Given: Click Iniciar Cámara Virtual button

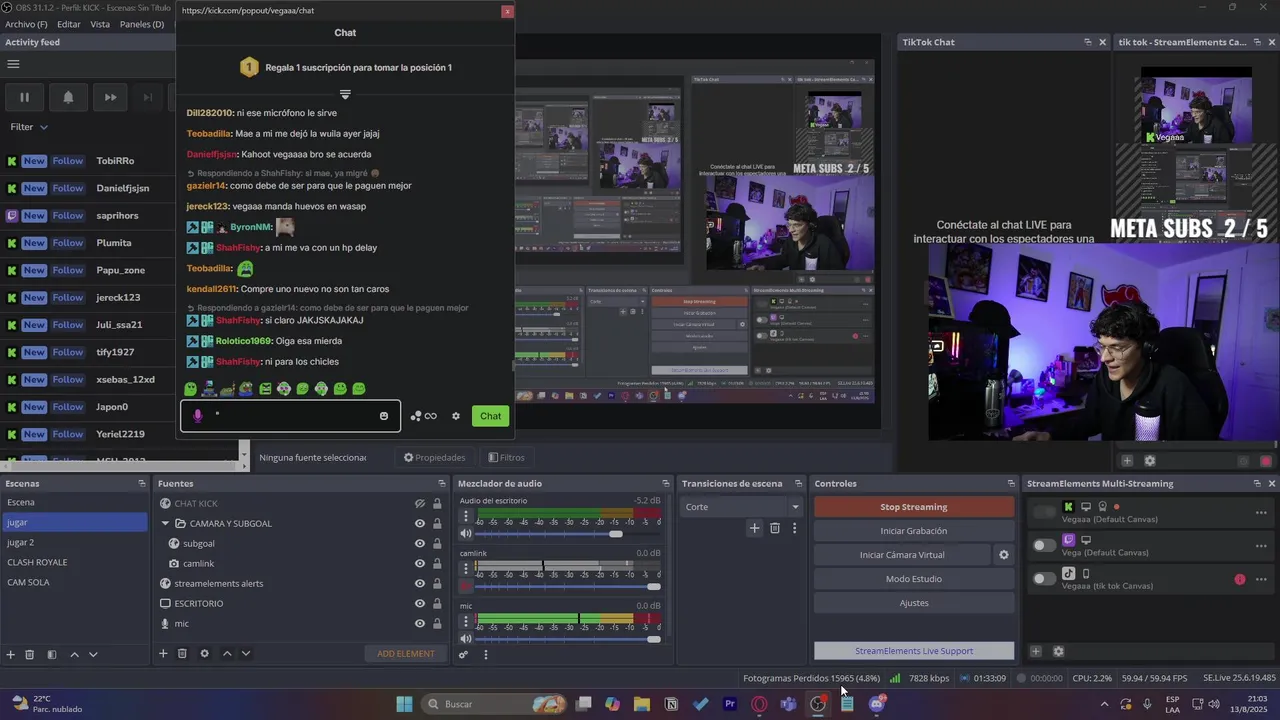Looking at the screenshot, I should (902, 555).
